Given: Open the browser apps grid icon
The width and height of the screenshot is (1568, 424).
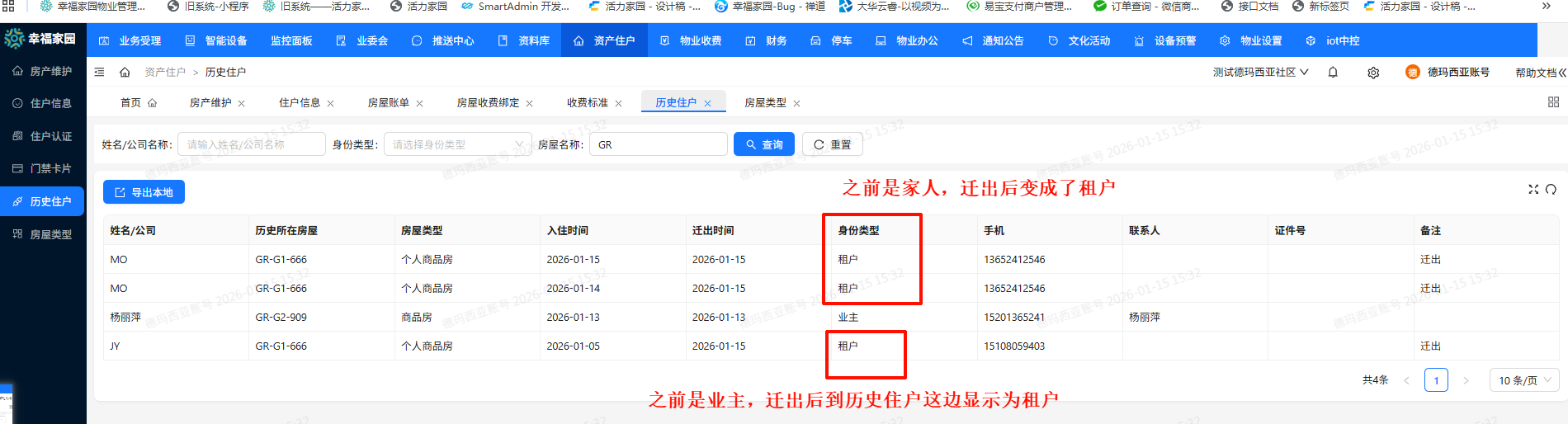Looking at the screenshot, I should [x=7, y=6].
